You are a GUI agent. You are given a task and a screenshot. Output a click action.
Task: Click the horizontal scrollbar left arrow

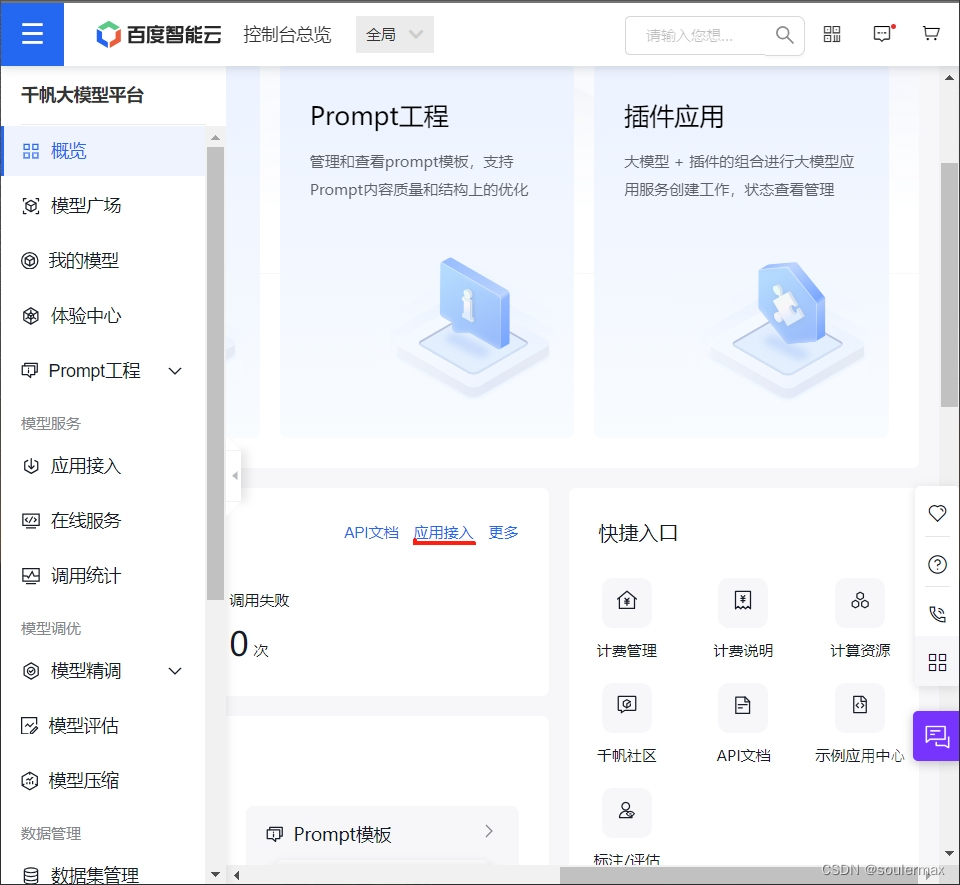click(x=236, y=875)
